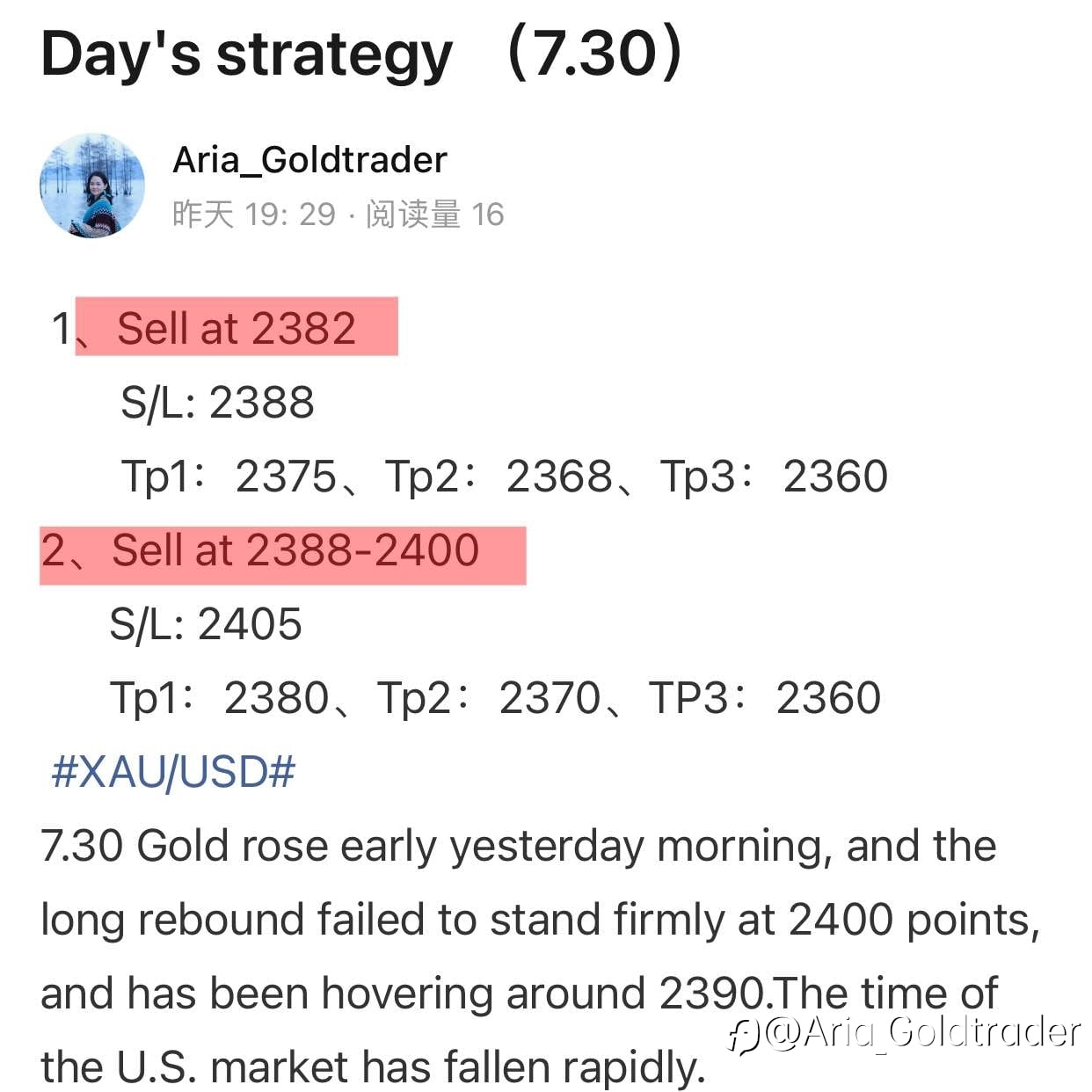Viewport: 1092px width, 1092px height.
Task: Tap the 阅读量 16 view count
Action: pyautogui.click(x=434, y=214)
